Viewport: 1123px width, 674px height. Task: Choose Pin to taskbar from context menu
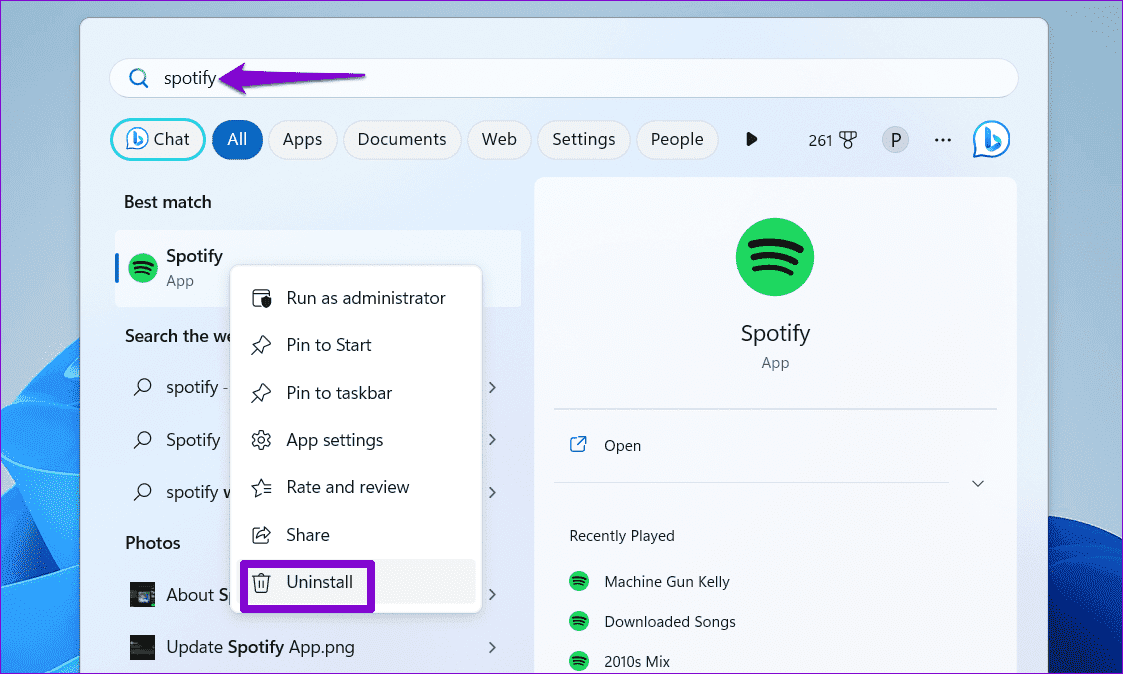click(x=356, y=393)
